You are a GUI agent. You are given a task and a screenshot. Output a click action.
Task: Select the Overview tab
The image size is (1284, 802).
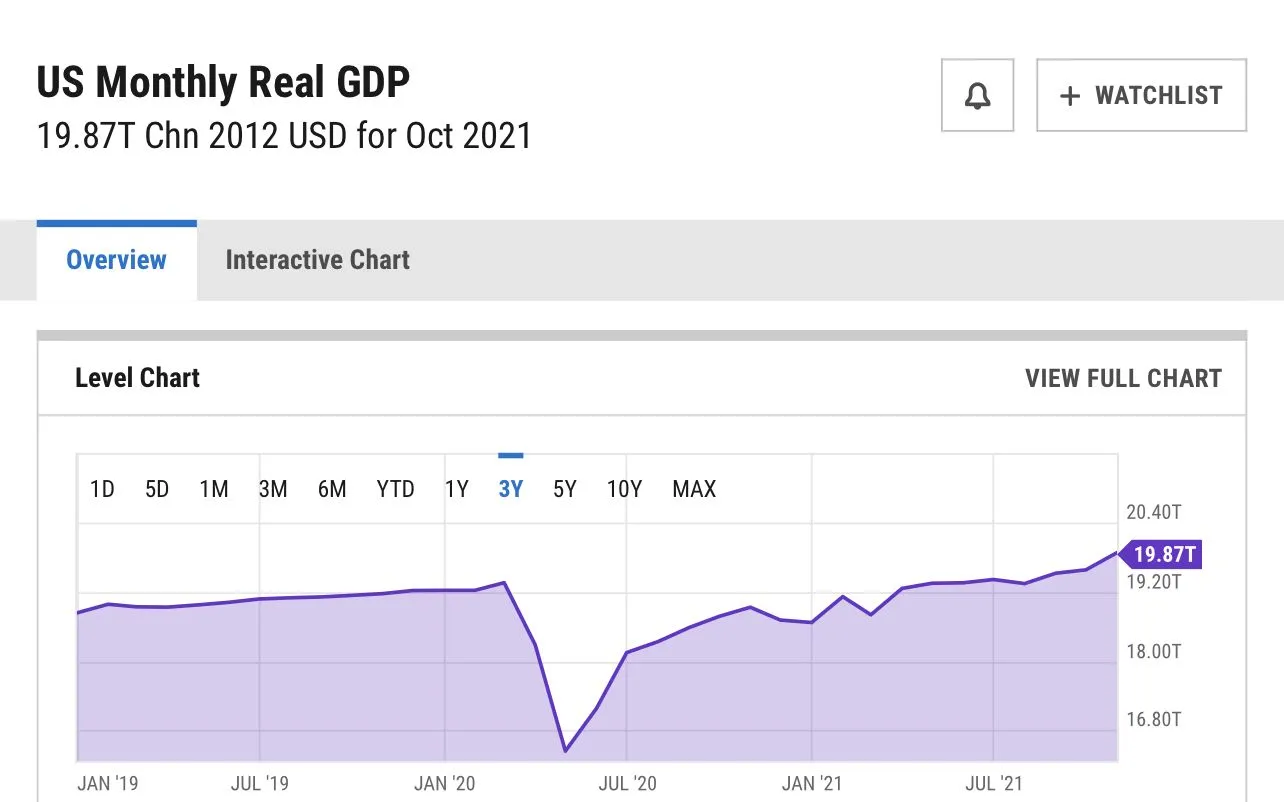(116, 260)
